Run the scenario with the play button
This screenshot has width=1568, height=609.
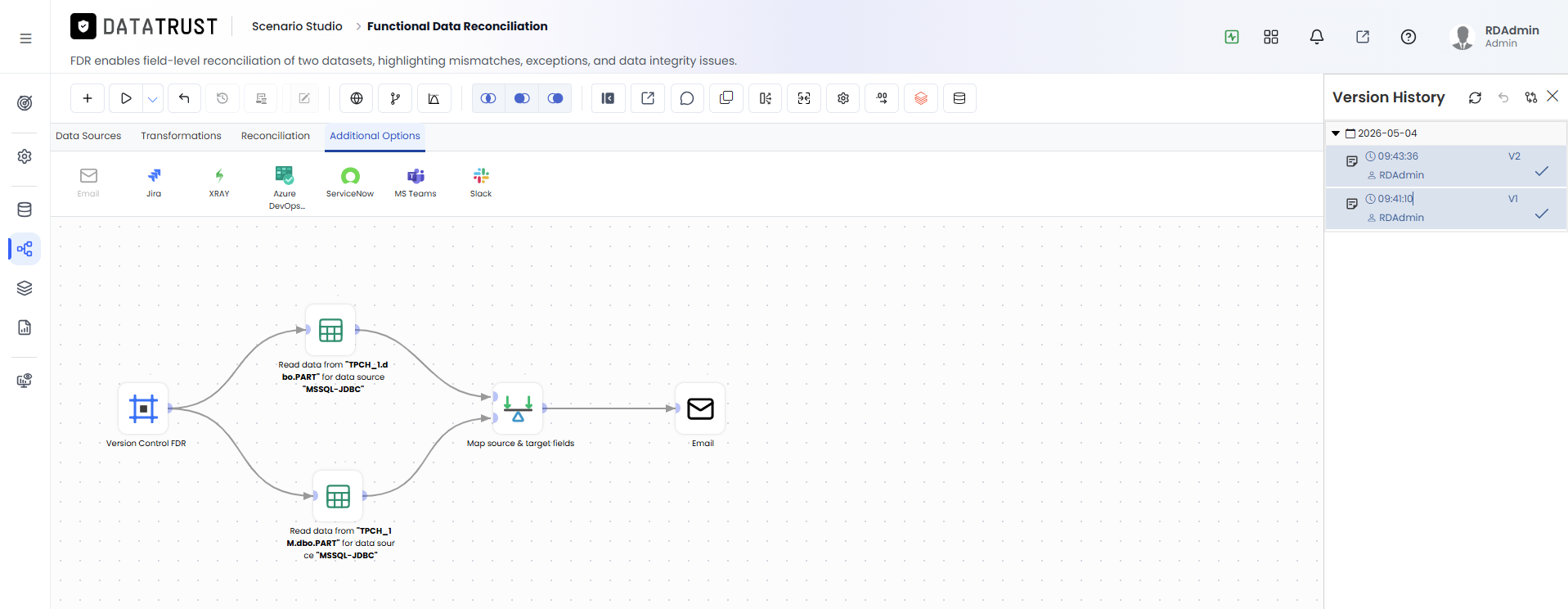coord(126,98)
